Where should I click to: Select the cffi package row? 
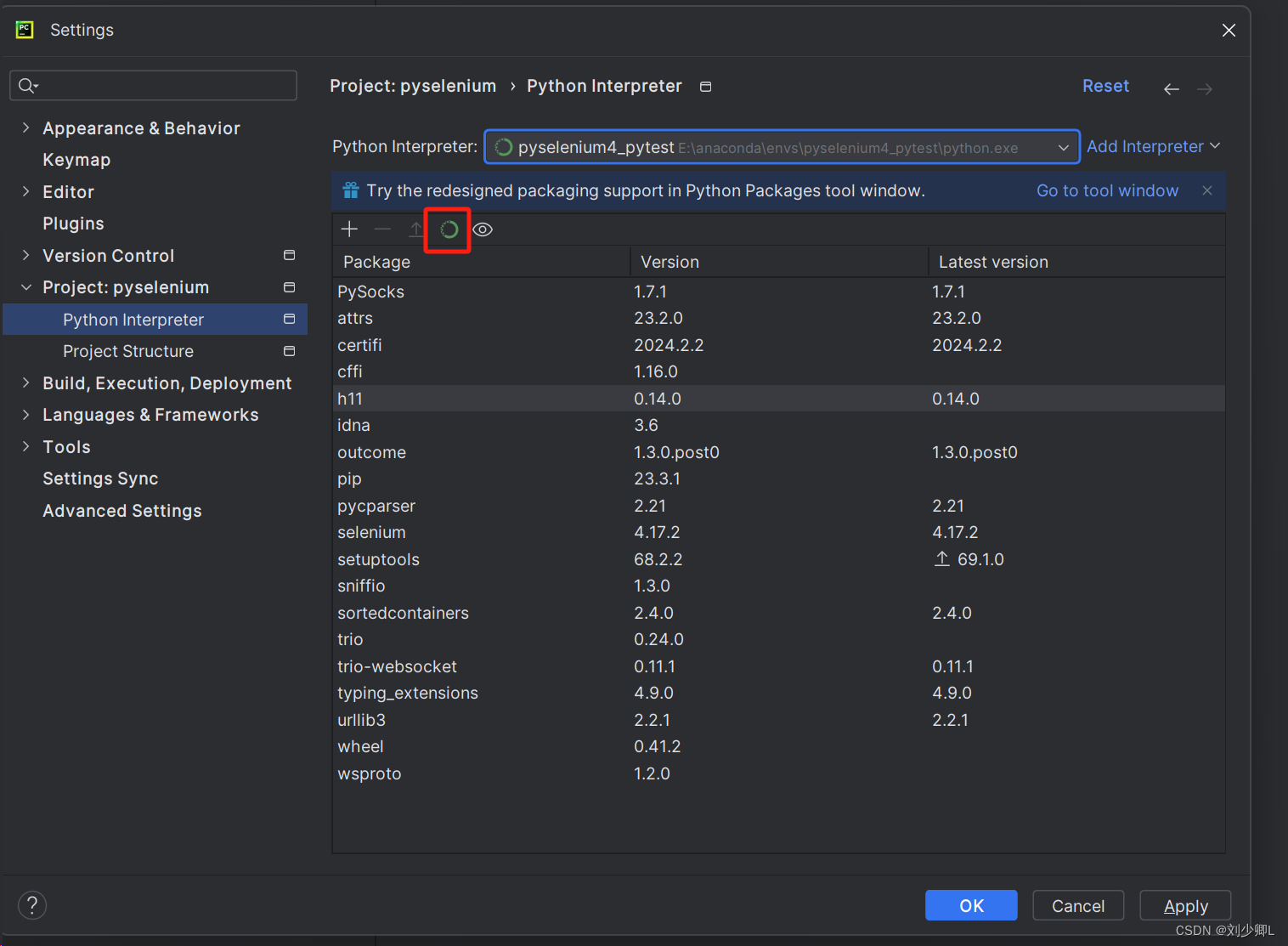pyautogui.click(x=779, y=371)
